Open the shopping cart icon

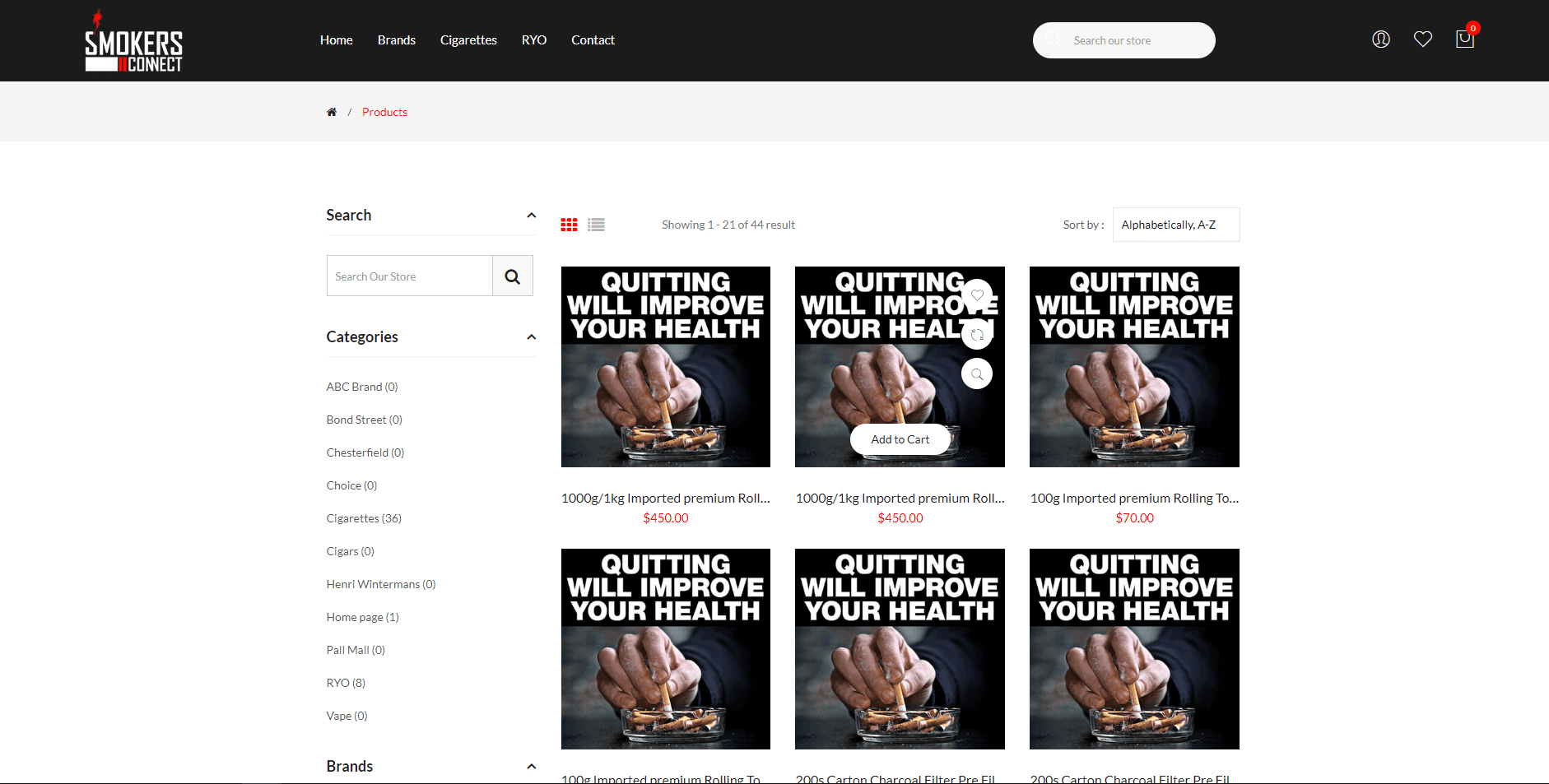[1464, 39]
